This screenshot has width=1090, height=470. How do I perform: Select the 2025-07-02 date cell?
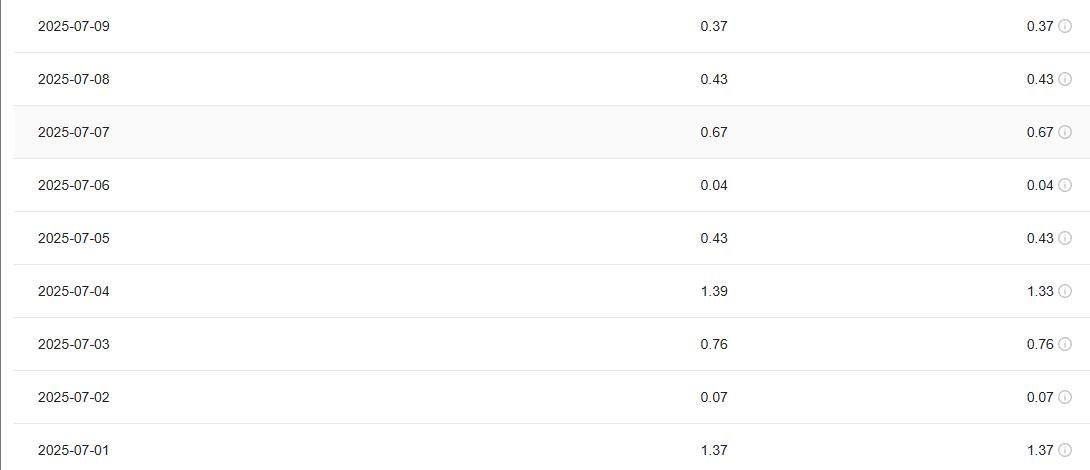[x=74, y=397]
